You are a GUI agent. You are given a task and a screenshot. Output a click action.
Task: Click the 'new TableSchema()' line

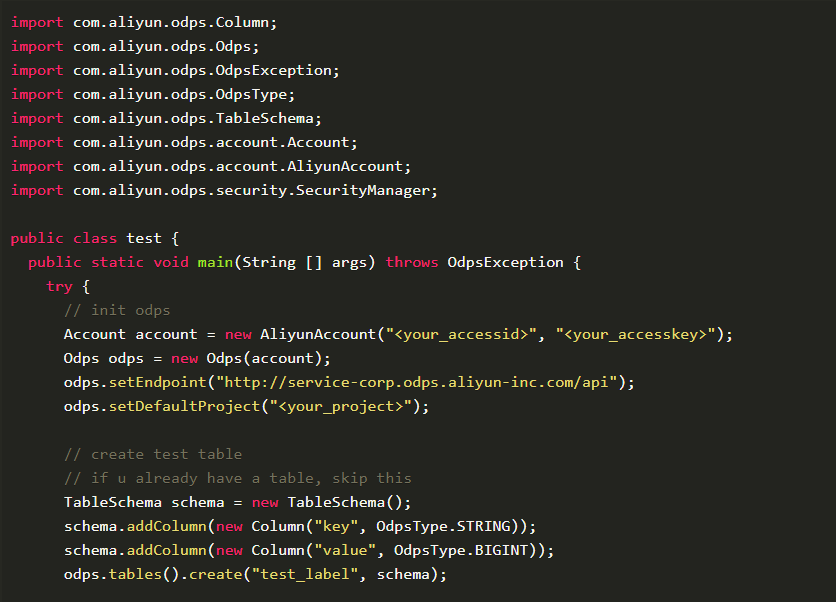(238, 502)
